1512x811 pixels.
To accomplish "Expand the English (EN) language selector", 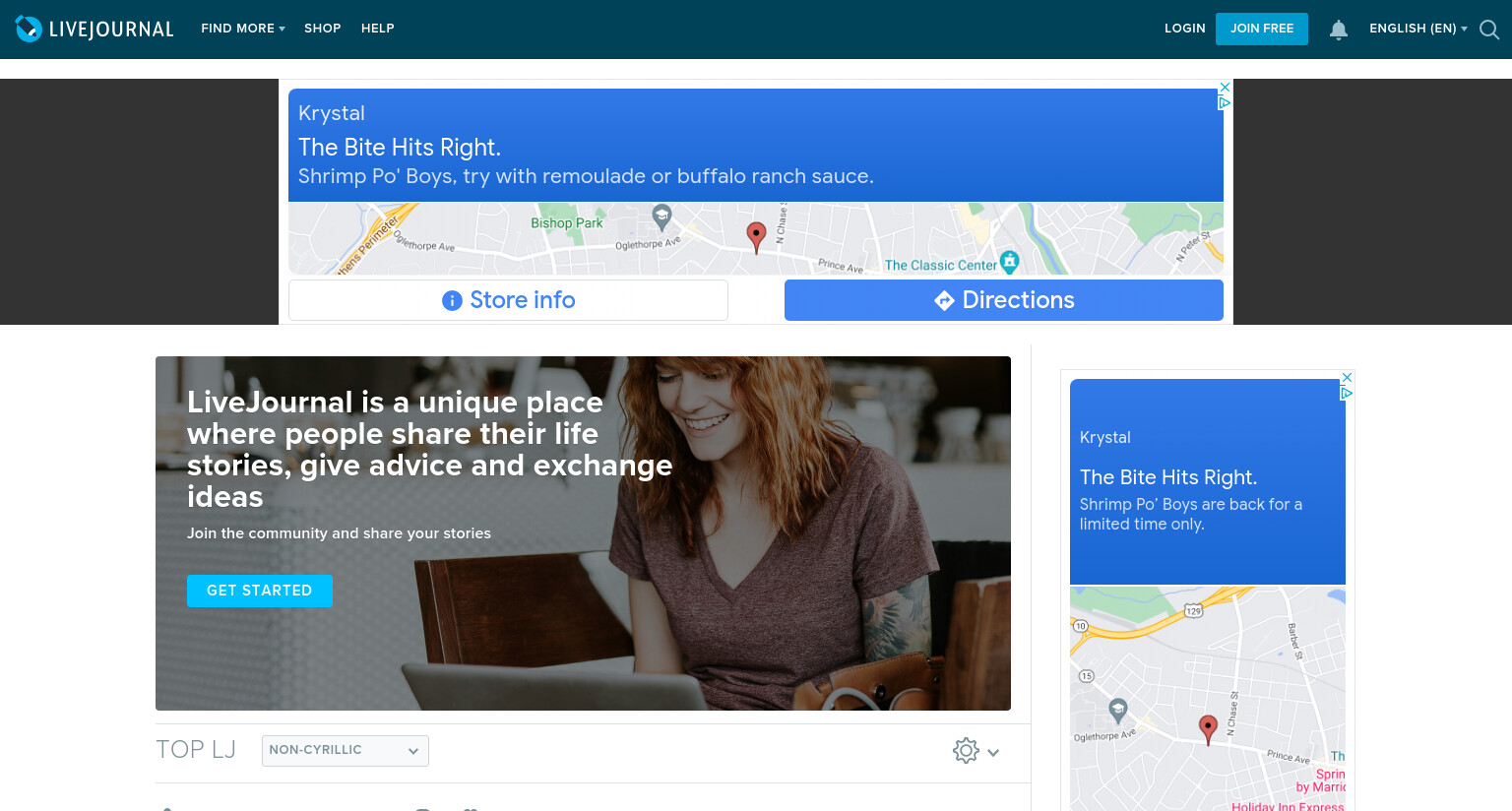I will point(1418,29).
